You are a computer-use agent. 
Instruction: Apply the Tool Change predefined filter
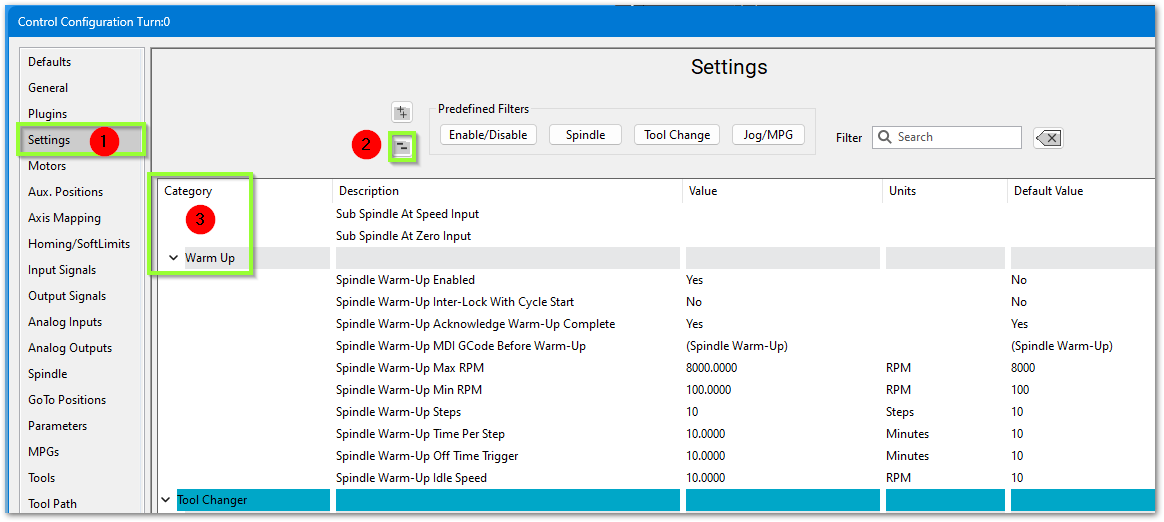click(x=677, y=135)
